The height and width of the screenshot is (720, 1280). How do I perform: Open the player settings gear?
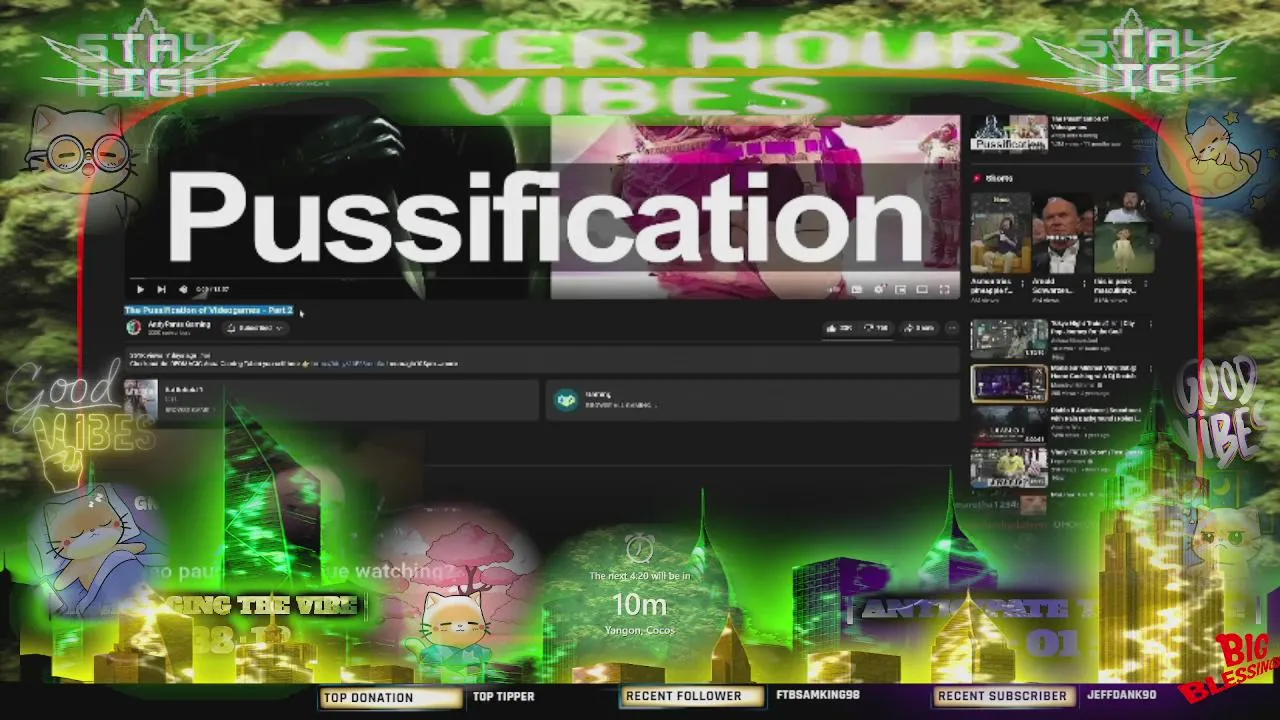pos(879,290)
